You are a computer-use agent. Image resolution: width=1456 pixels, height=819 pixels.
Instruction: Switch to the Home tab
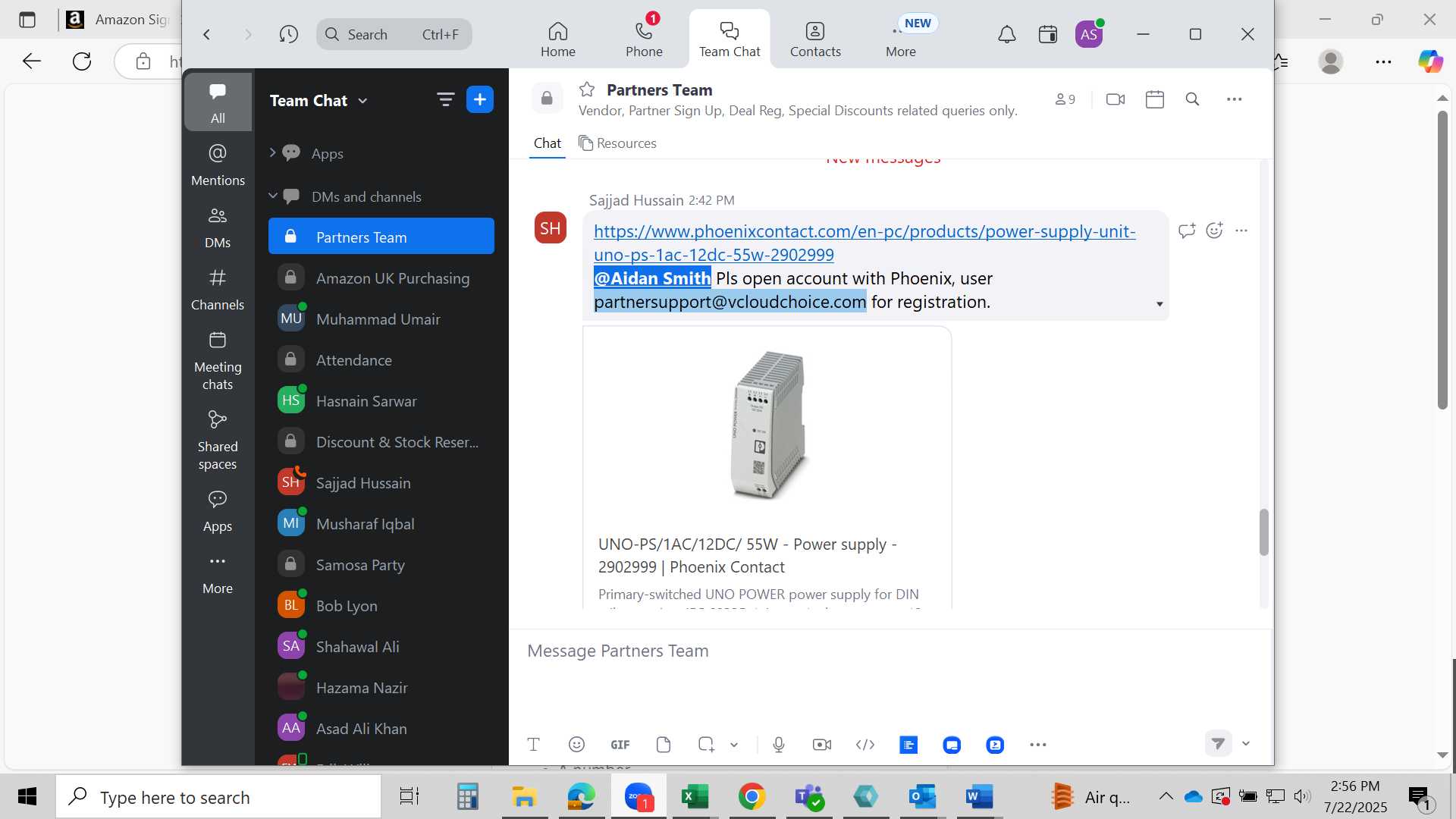click(558, 39)
